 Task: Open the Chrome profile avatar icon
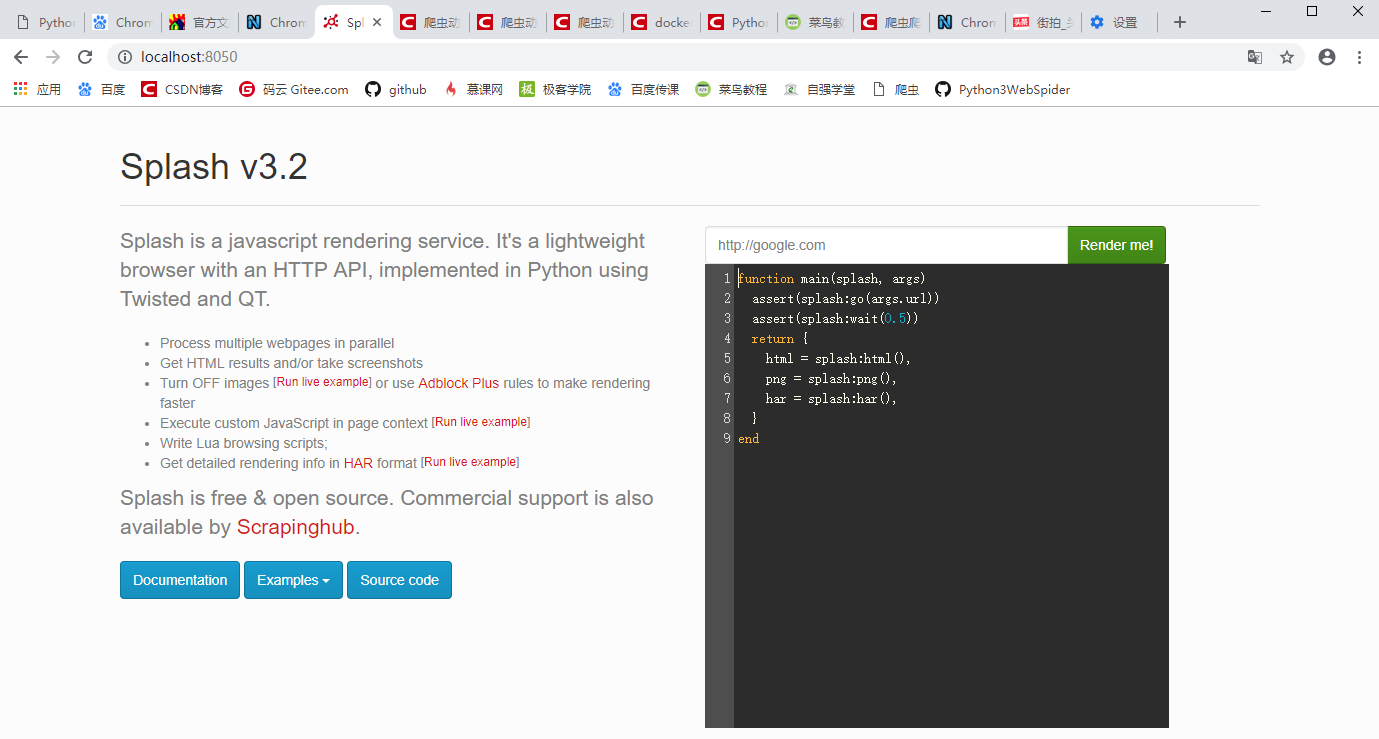(x=1327, y=57)
